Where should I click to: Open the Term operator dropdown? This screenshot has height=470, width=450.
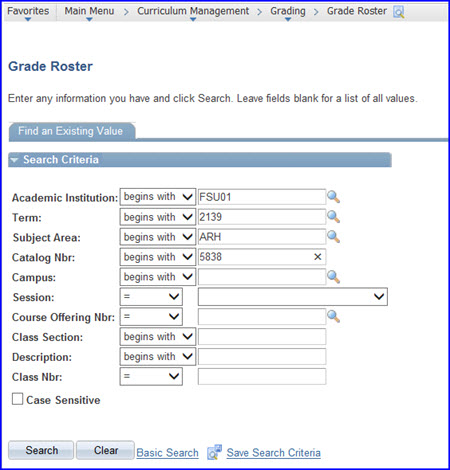pyautogui.click(x=158, y=217)
